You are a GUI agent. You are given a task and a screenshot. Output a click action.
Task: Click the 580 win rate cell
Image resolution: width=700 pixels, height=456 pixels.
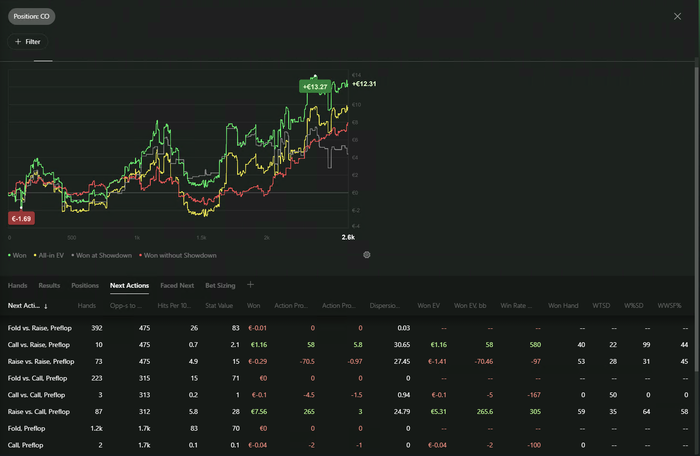pyautogui.click(x=535, y=345)
